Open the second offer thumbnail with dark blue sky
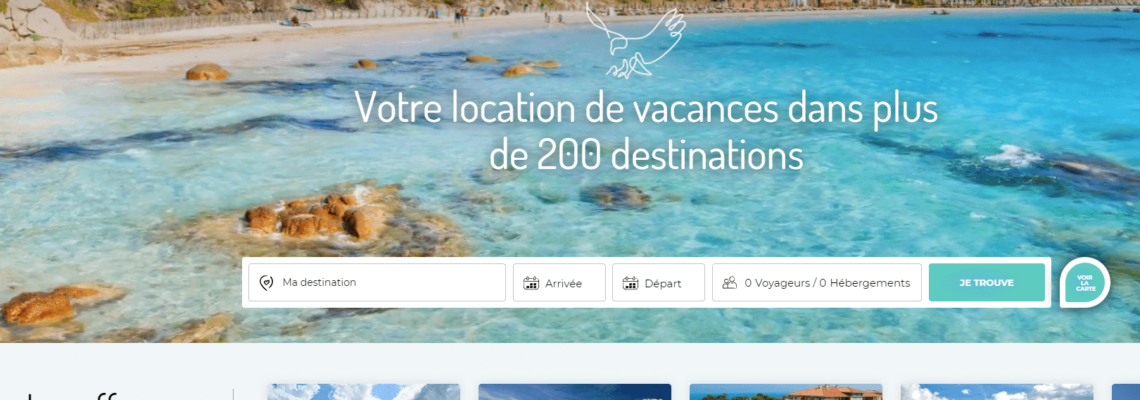 coord(574,392)
